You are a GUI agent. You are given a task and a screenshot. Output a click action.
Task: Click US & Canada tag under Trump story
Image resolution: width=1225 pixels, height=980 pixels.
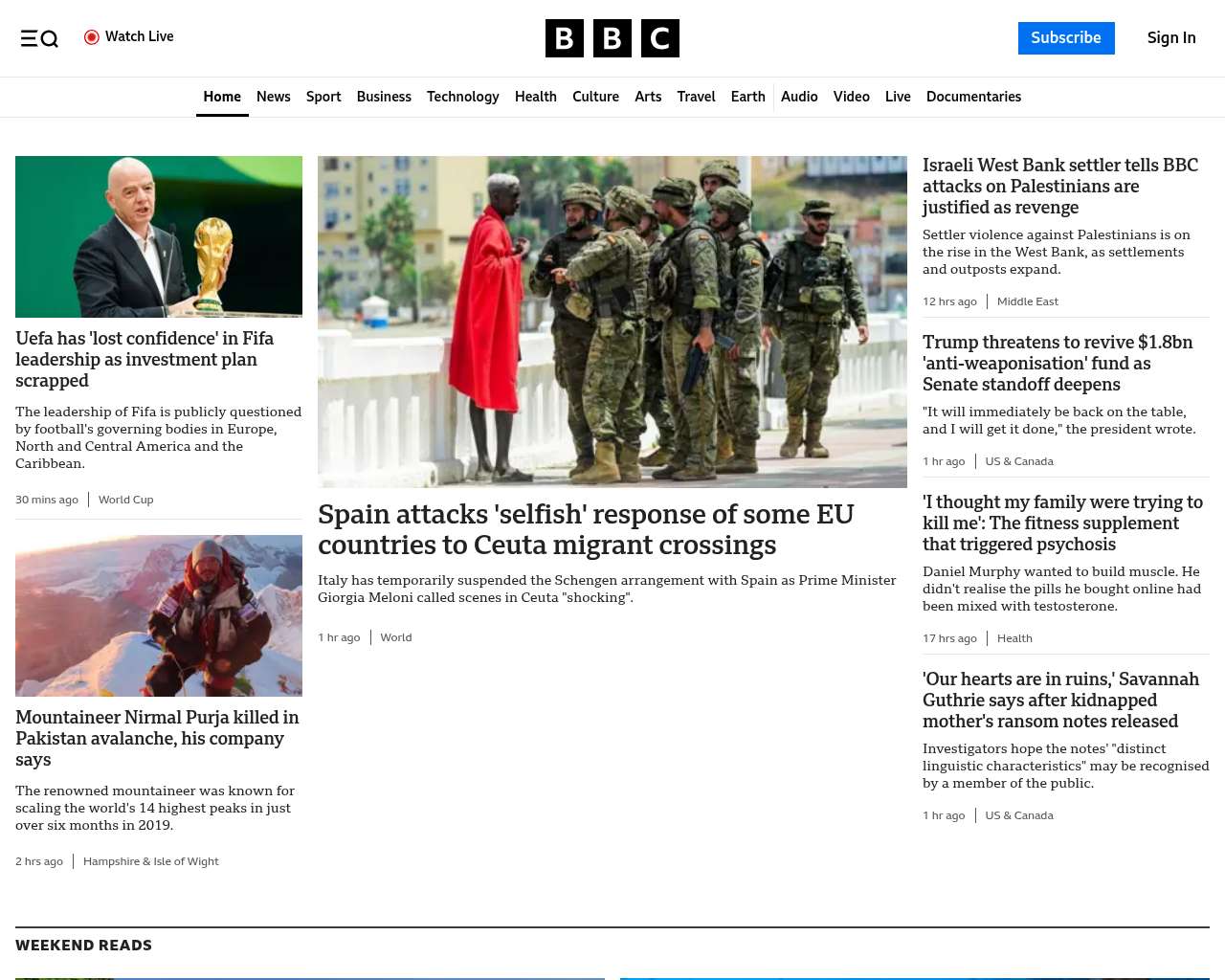1019,461
